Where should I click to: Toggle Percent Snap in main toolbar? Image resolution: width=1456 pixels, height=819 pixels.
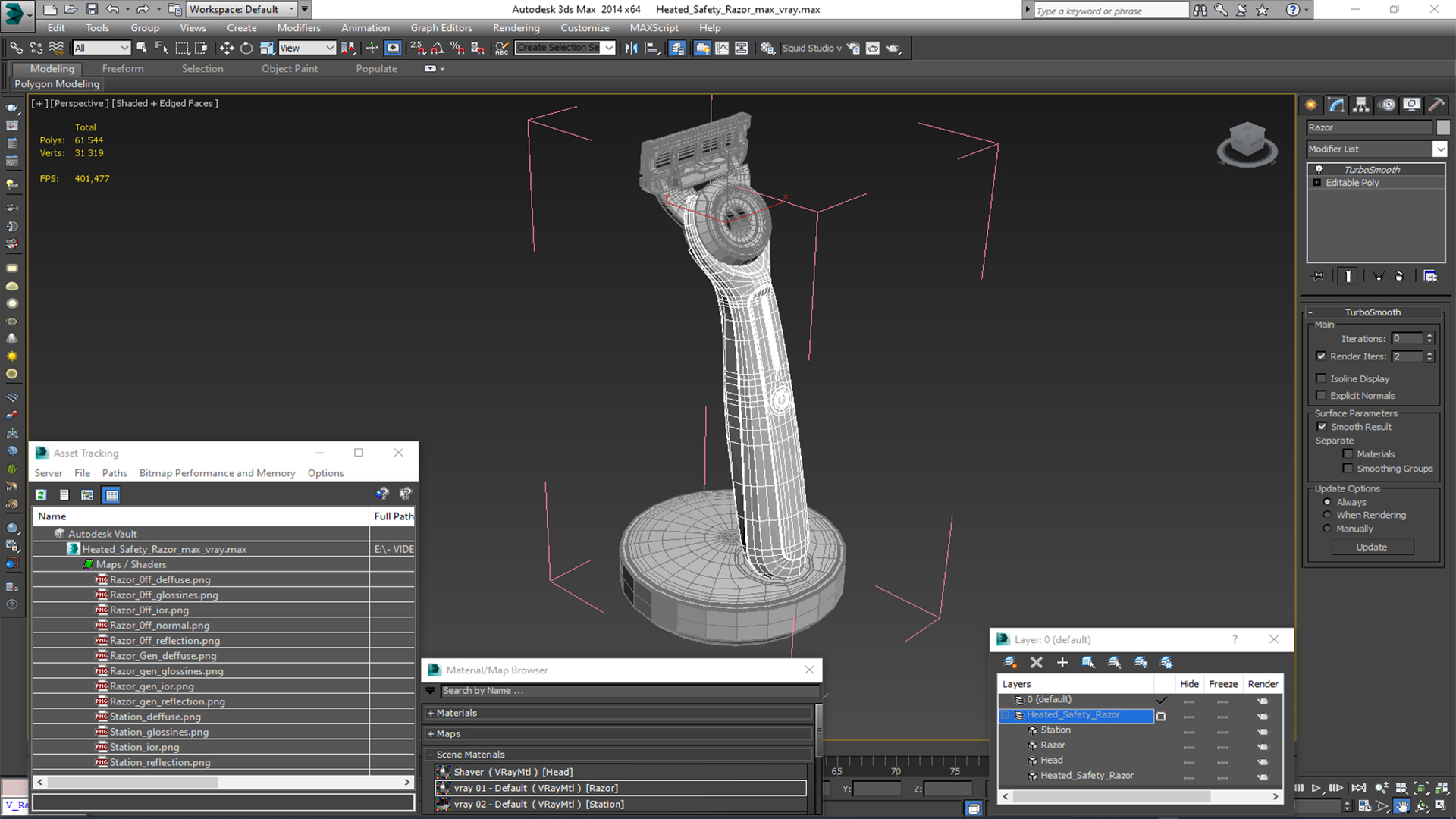pos(457,48)
